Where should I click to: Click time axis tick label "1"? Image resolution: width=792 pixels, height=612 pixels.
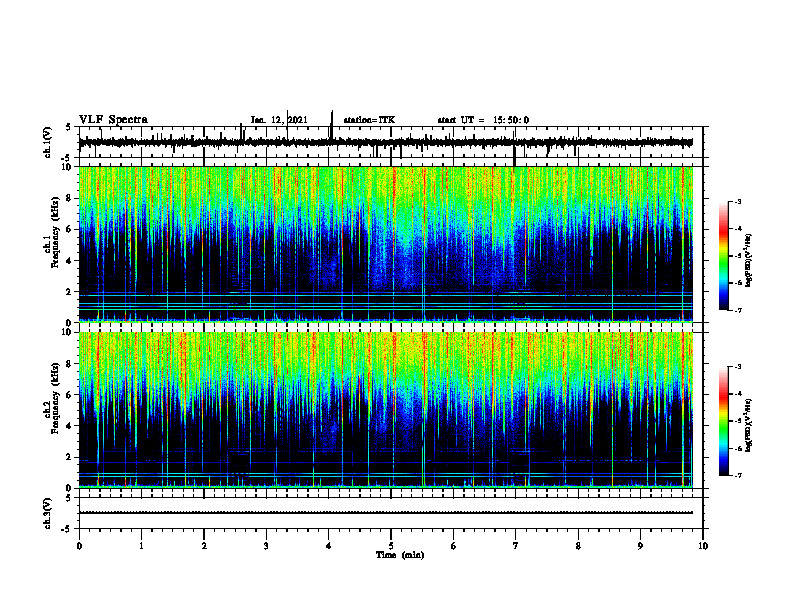click(141, 546)
